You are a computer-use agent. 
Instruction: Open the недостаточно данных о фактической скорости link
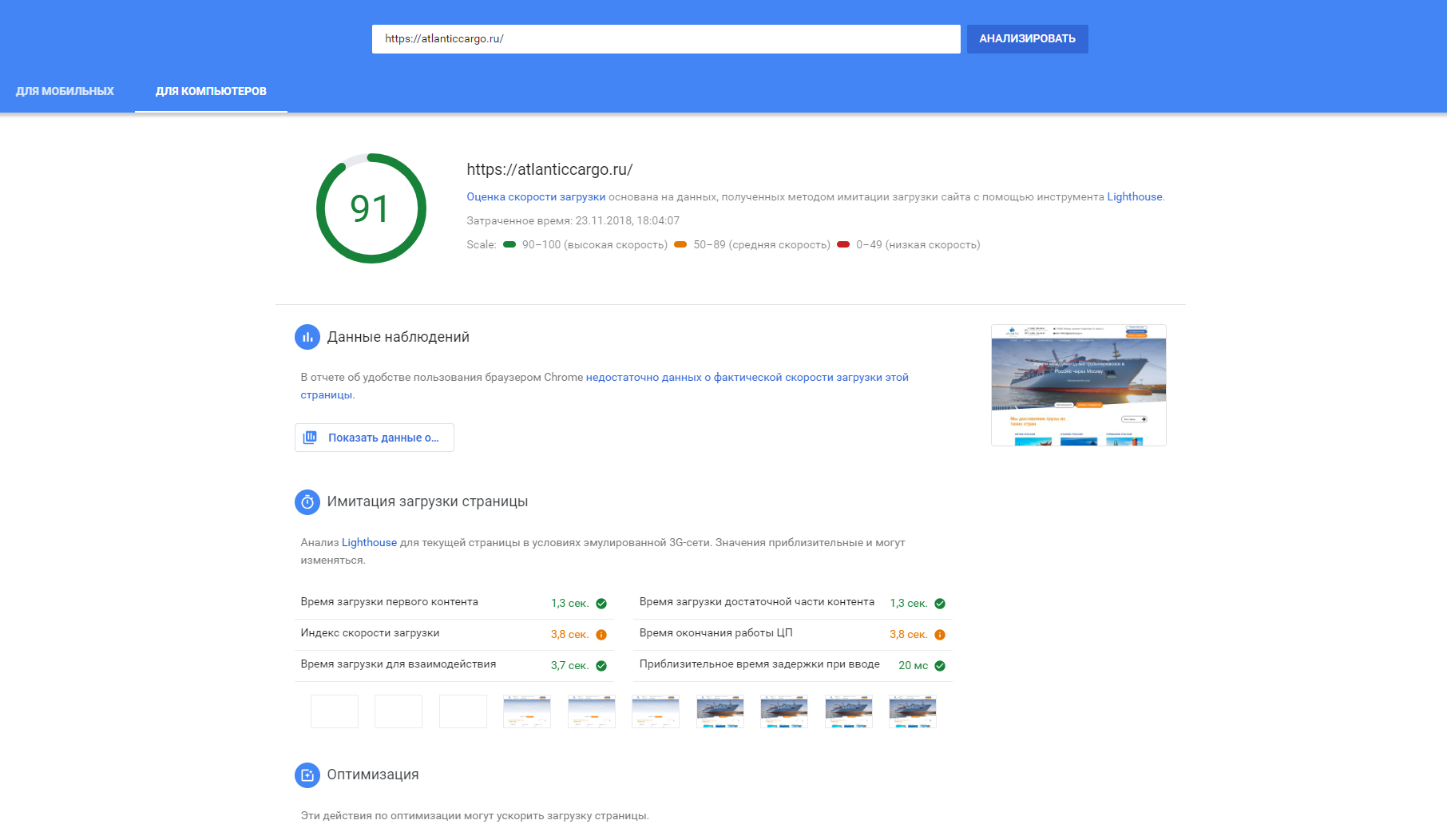coord(747,378)
